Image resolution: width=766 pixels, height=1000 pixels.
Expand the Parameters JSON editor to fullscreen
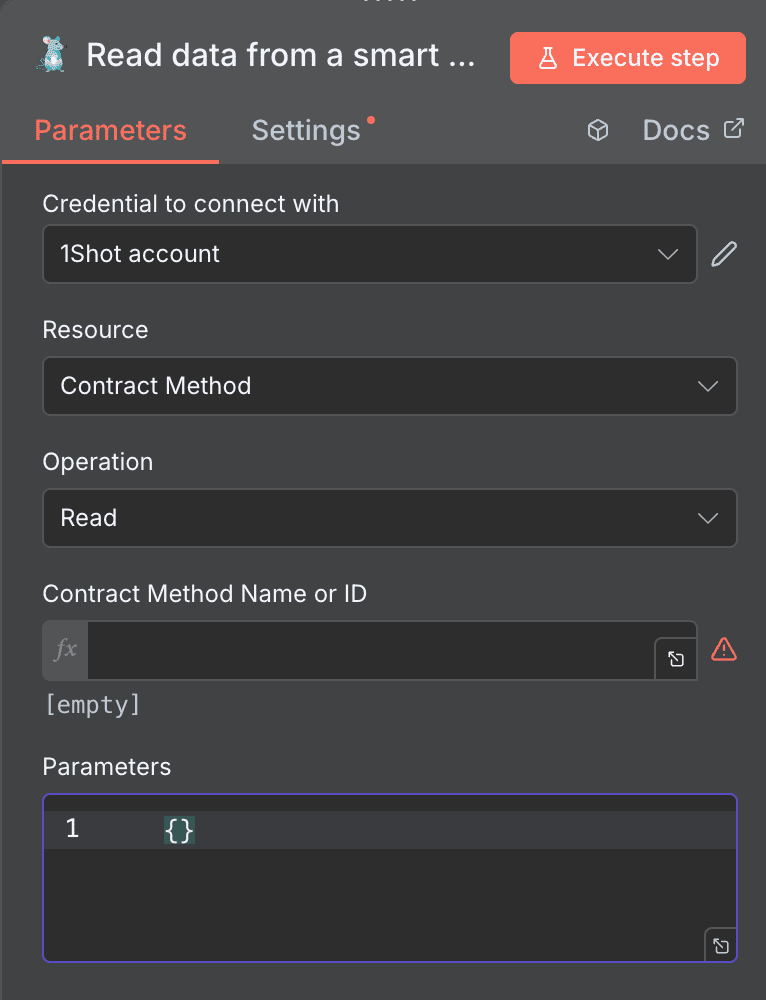coord(721,945)
